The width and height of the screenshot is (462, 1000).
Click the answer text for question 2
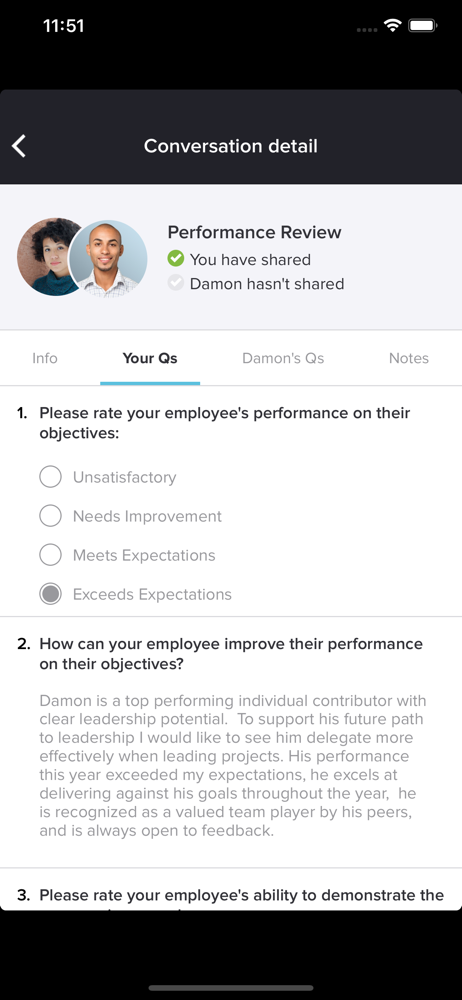(232, 765)
